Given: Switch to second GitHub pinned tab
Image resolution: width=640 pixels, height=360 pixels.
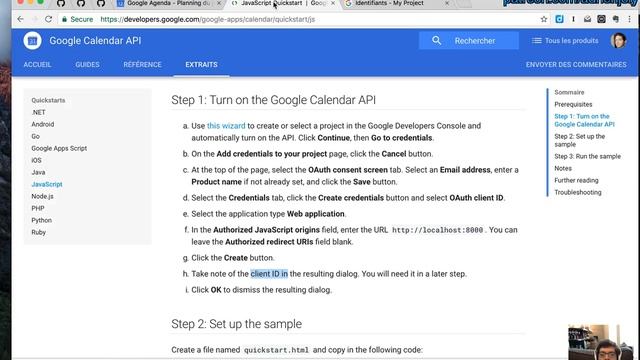Looking at the screenshot, I should [81, 3].
